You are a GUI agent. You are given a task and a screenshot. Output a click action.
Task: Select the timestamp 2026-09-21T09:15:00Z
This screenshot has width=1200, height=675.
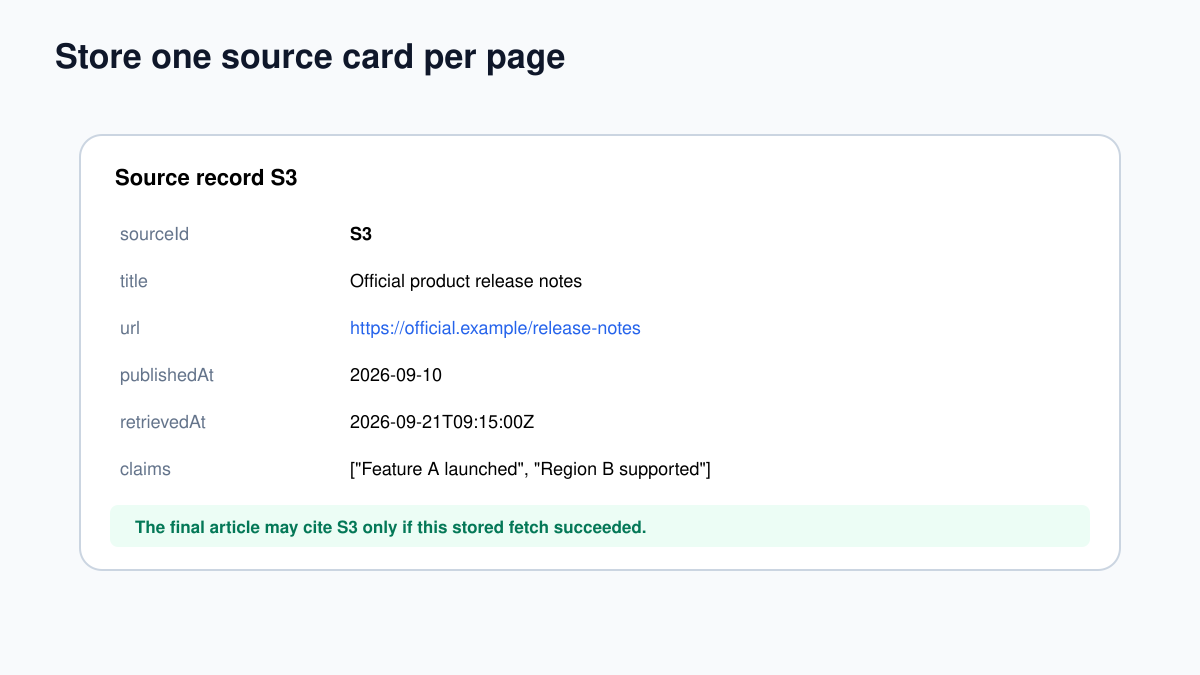[442, 422]
